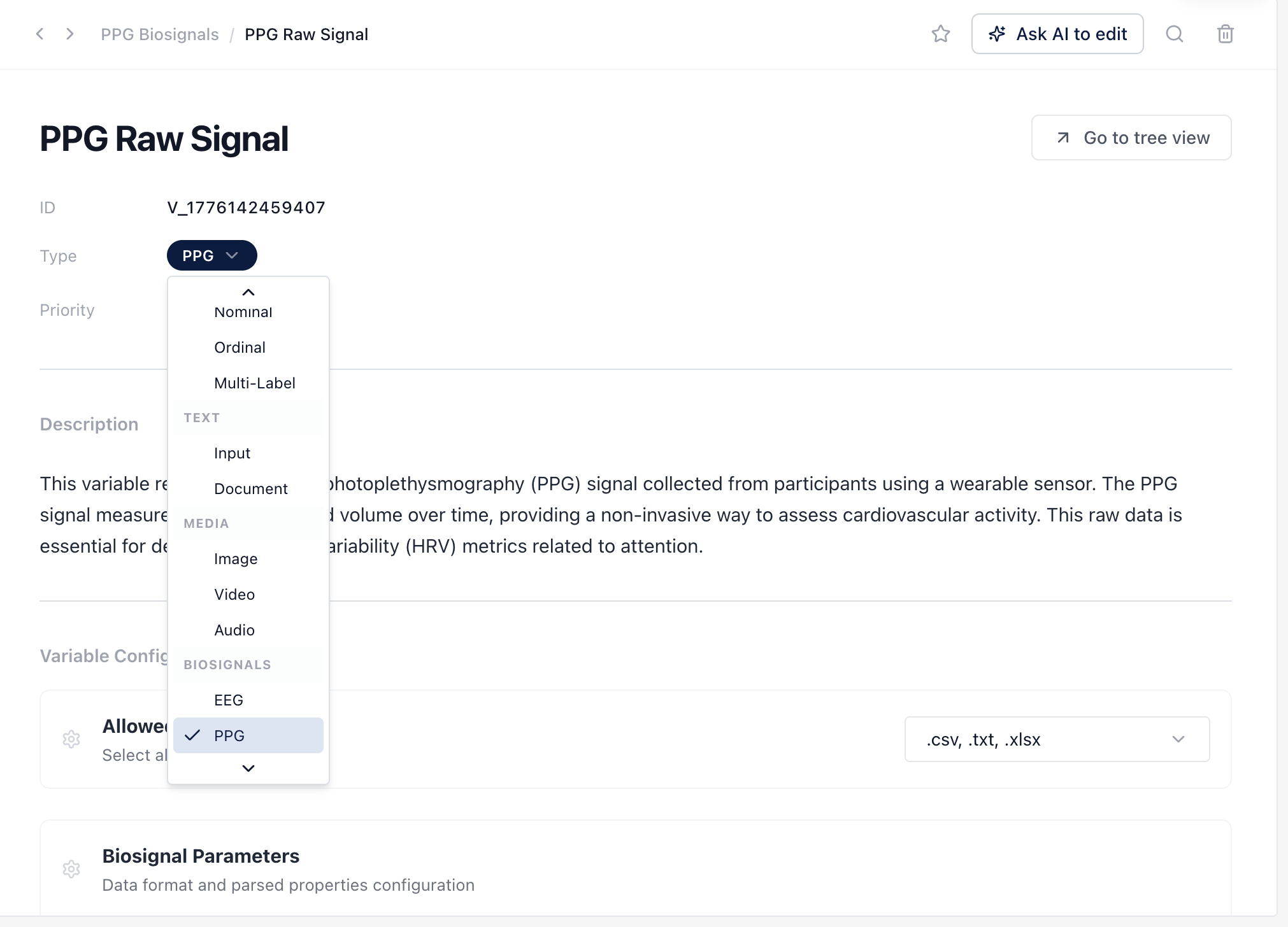
Task: Delete variable using the trash icon
Action: pos(1225,34)
